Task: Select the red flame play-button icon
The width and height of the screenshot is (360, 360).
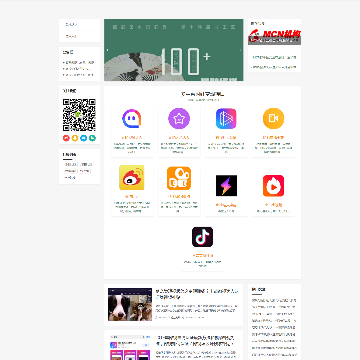Action: click(x=273, y=185)
